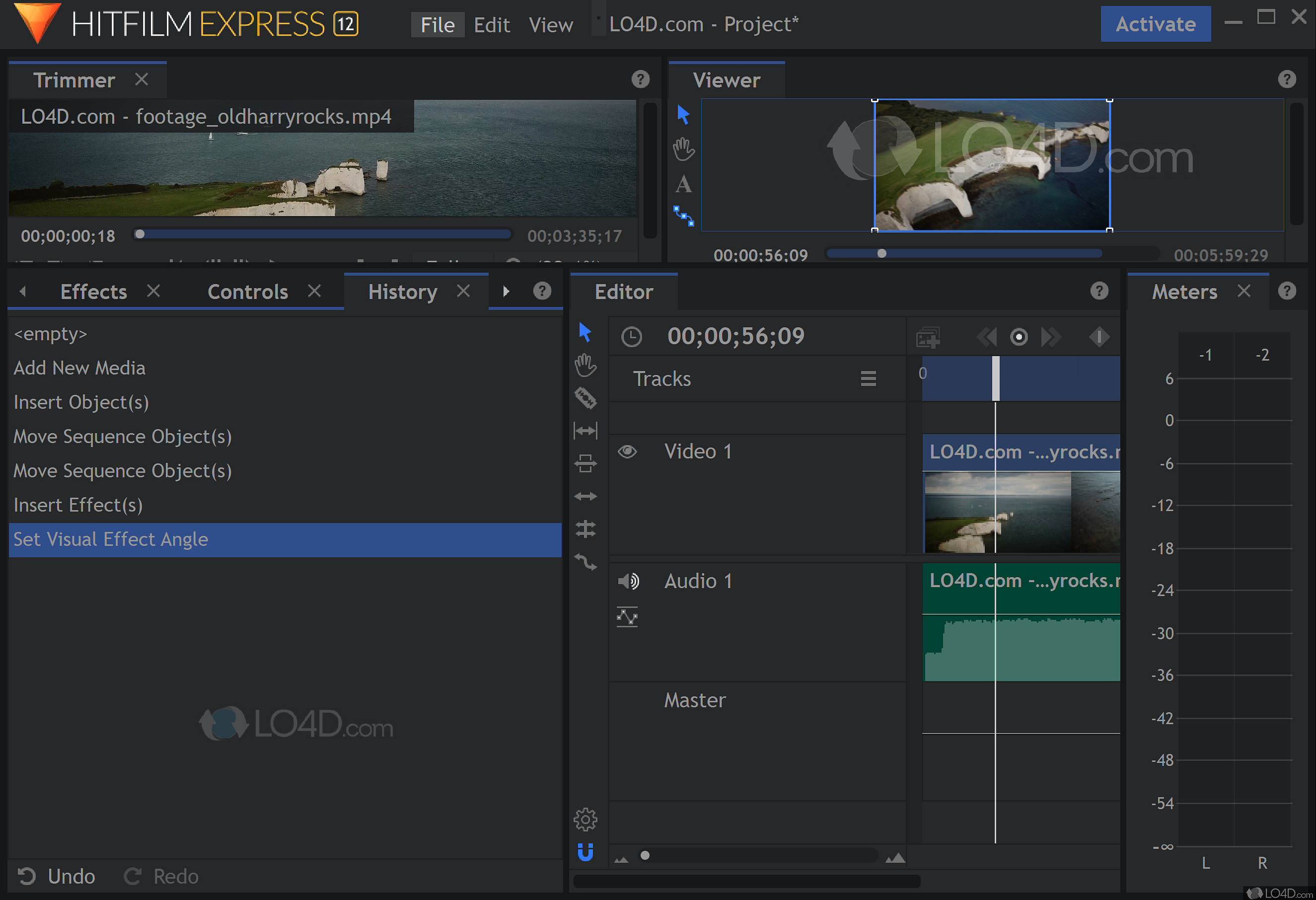Image resolution: width=1316 pixels, height=900 pixels.
Task: Mute the Audio 1 track
Action: point(628,581)
